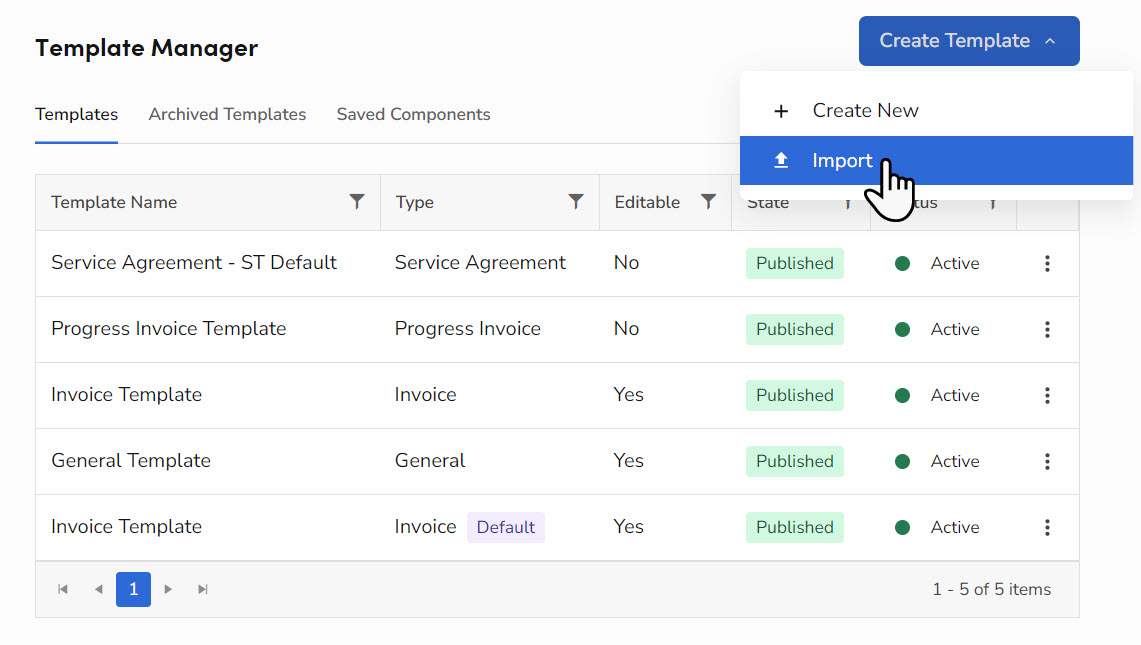Open the Saved Components tab
The image size is (1141, 645).
(413, 114)
